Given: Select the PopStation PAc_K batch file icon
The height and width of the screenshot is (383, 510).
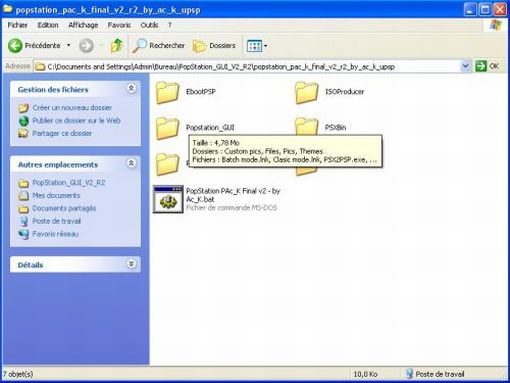Looking at the screenshot, I should click(168, 199).
